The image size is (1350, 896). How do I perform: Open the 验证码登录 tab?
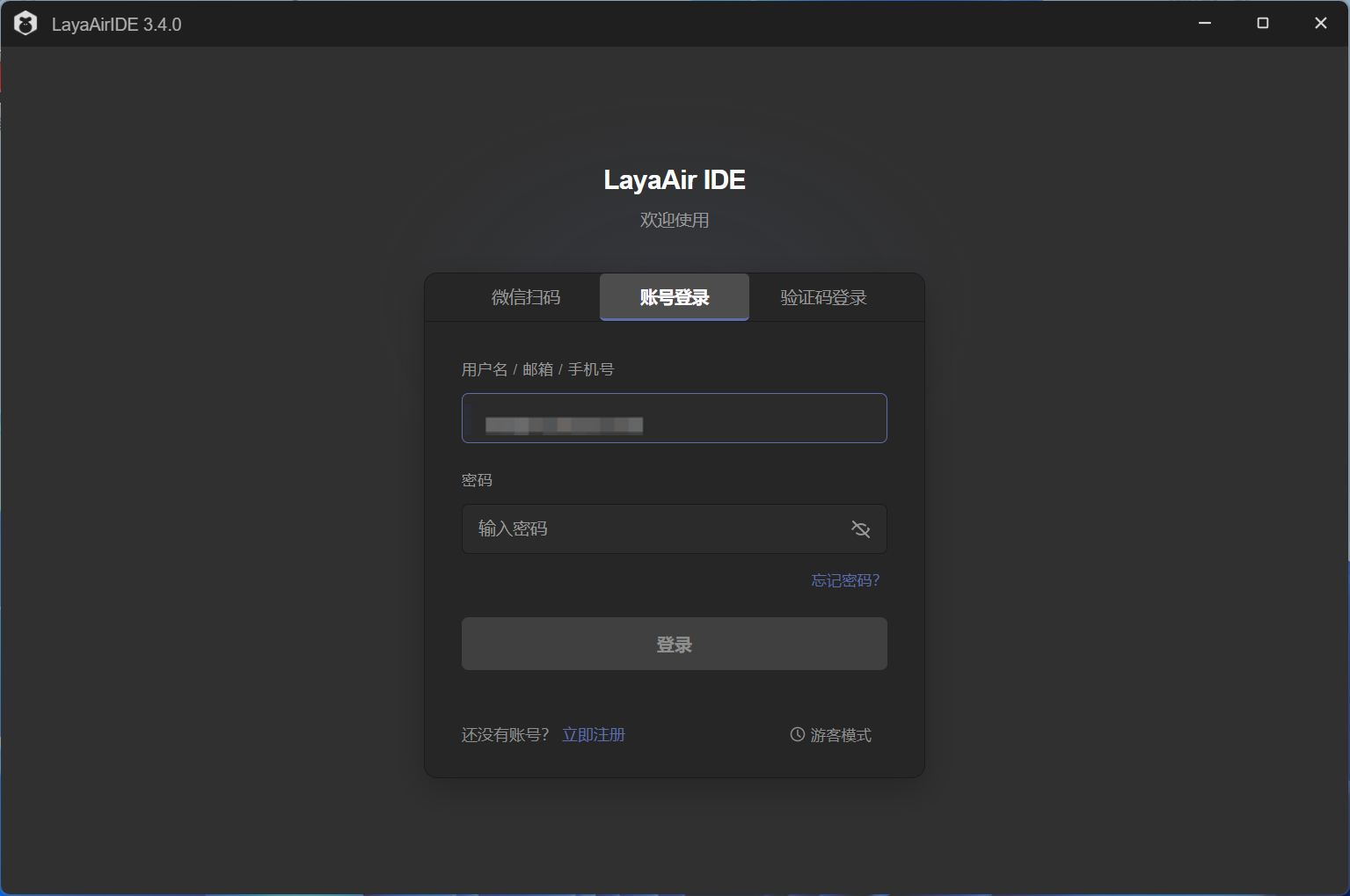824,297
